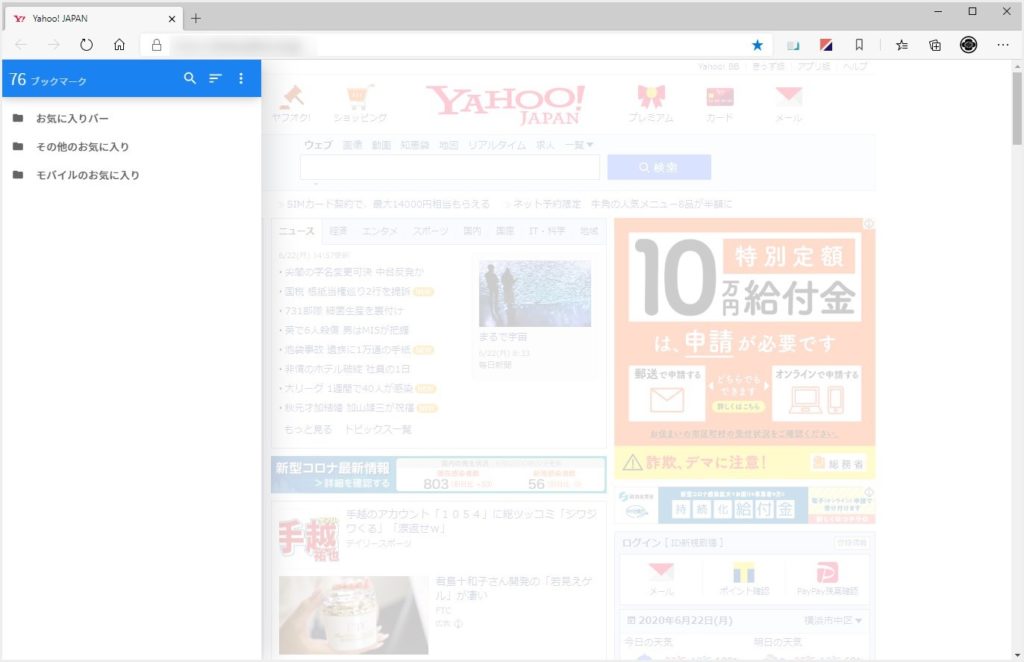Image resolution: width=1024 pixels, height=662 pixels.
Task: View site info via lock icon
Action: 156,44
